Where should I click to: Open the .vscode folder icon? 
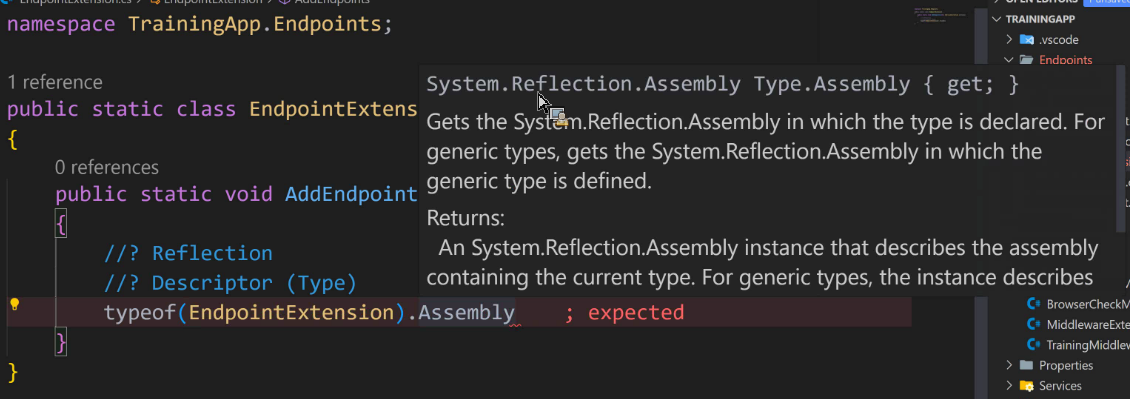click(1027, 40)
